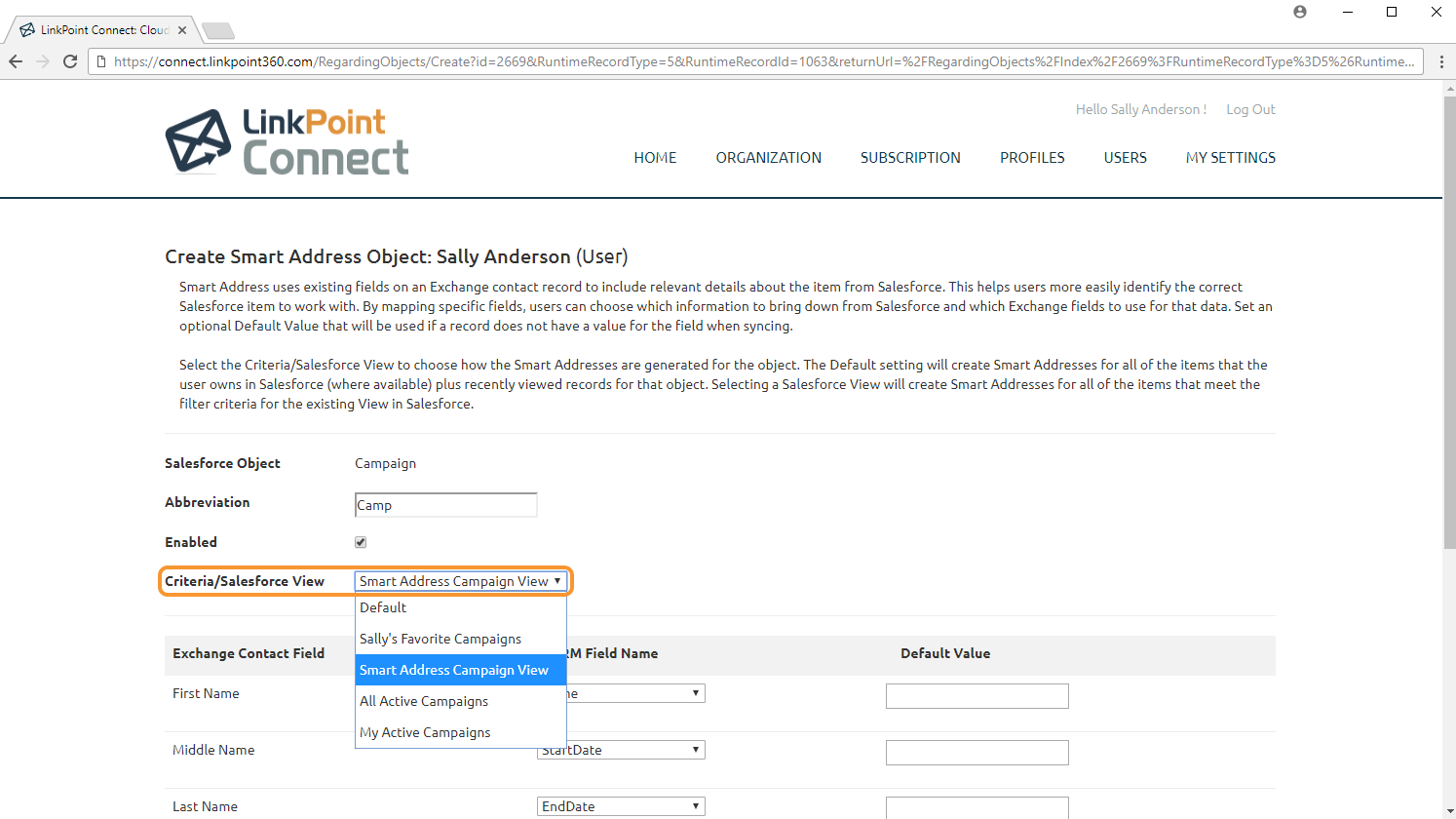Screen dimensions: 1456x819
Task: Click the Last Name row label
Action: click(205, 806)
